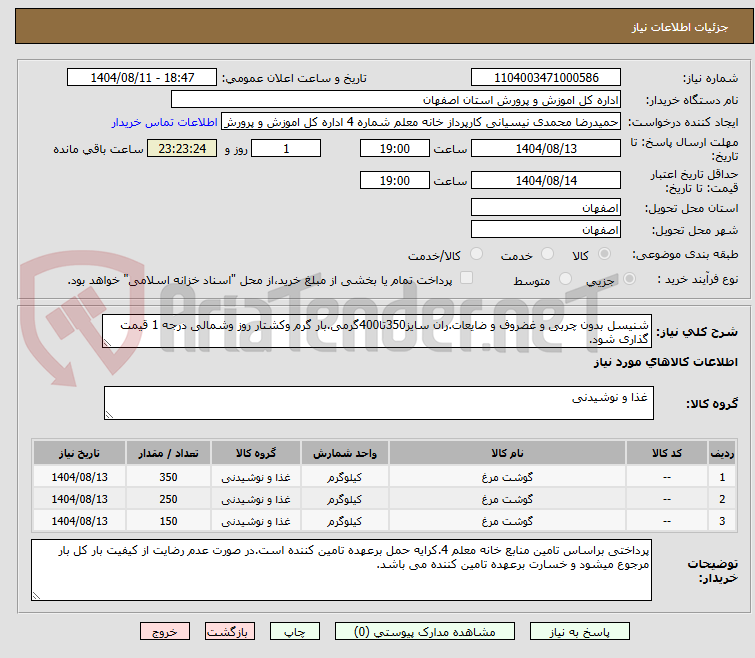
Task: Click the تعداد / مقدار column header
Action: pyautogui.click(x=167, y=453)
